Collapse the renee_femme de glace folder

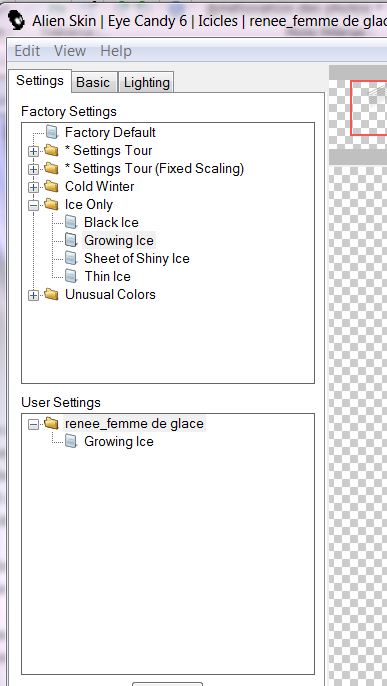(33, 424)
